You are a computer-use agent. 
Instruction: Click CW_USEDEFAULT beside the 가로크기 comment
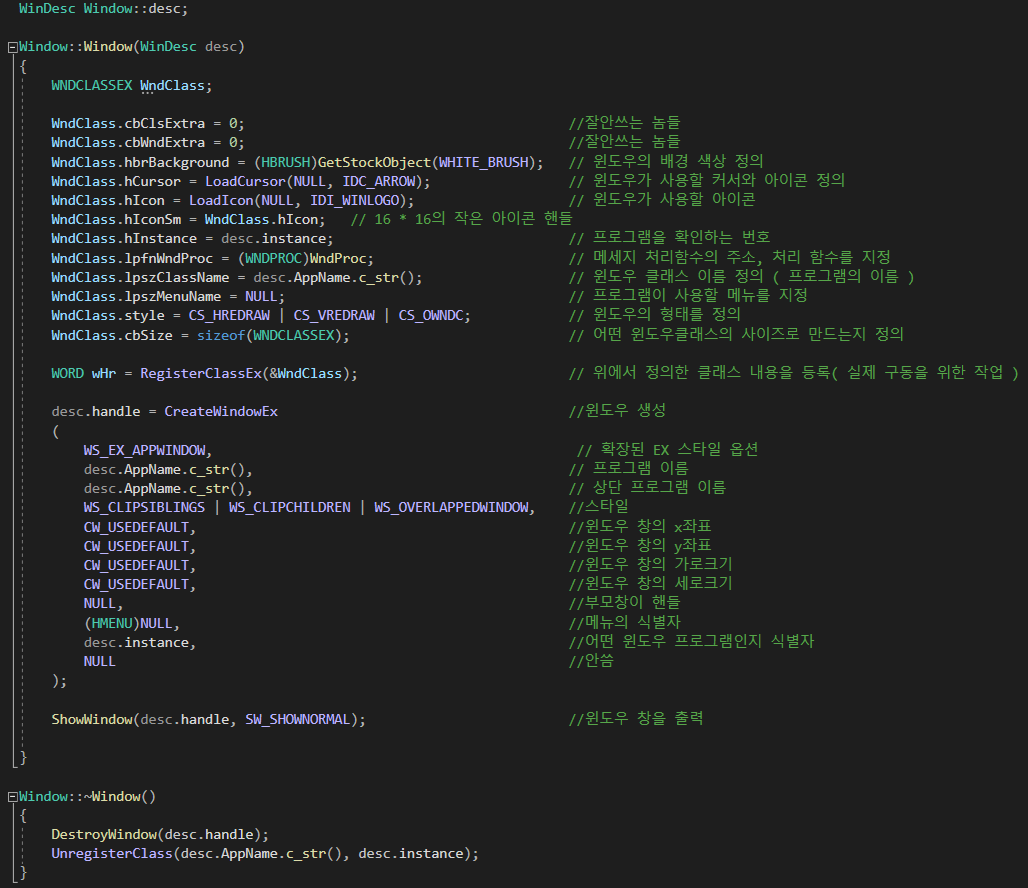pyautogui.click(x=136, y=565)
